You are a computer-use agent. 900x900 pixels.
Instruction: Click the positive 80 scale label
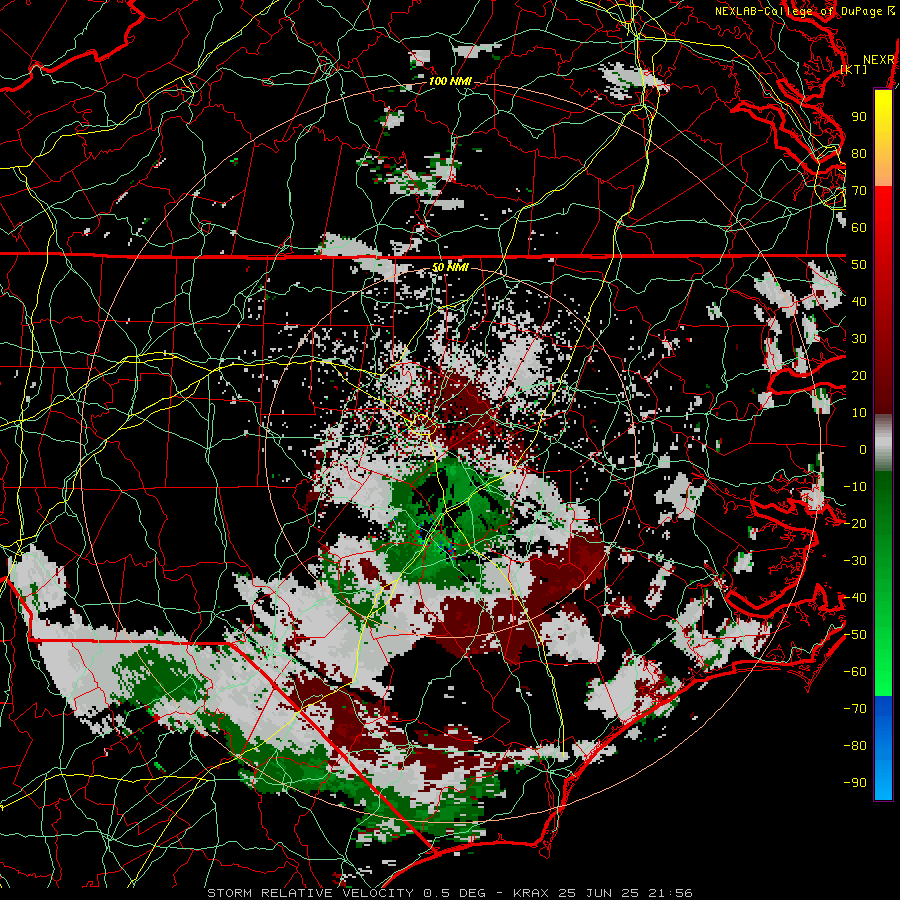(x=859, y=153)
